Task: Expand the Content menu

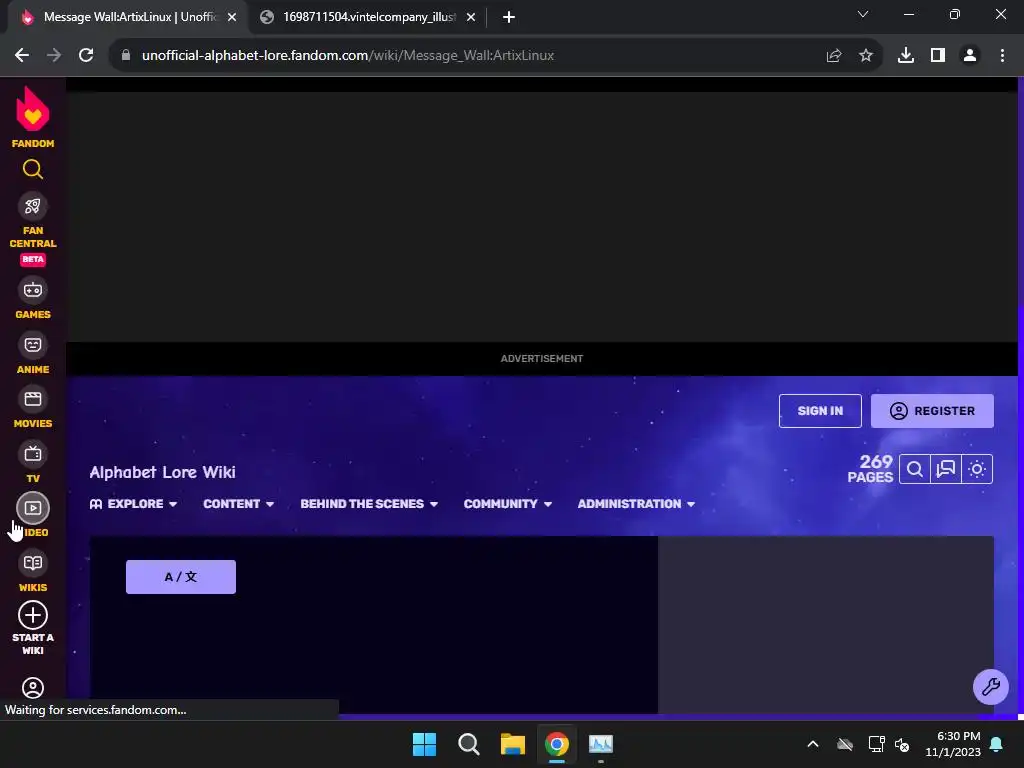Action: click(x=238, y=504)
